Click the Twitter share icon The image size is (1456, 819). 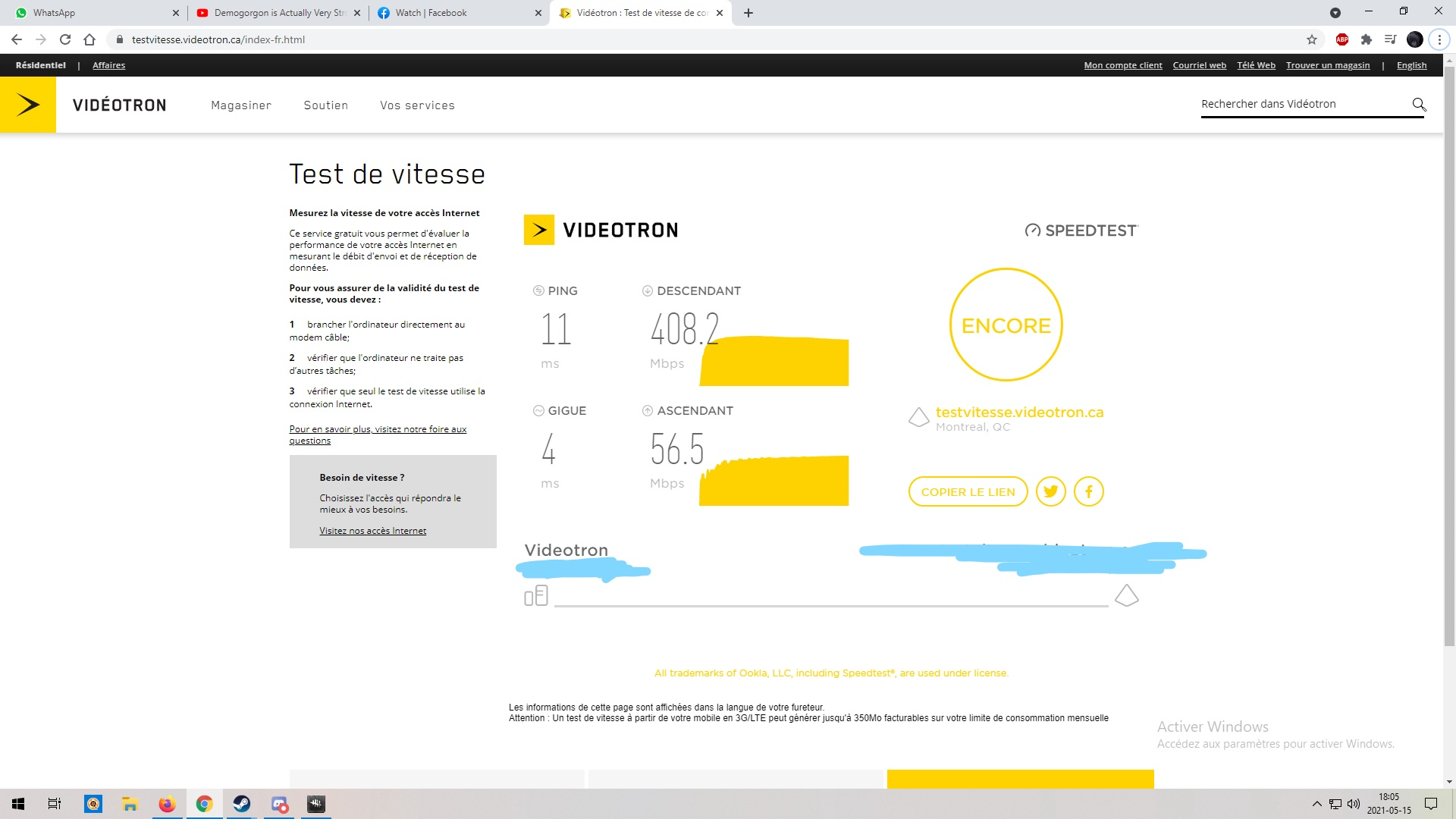coord(1050,491)
